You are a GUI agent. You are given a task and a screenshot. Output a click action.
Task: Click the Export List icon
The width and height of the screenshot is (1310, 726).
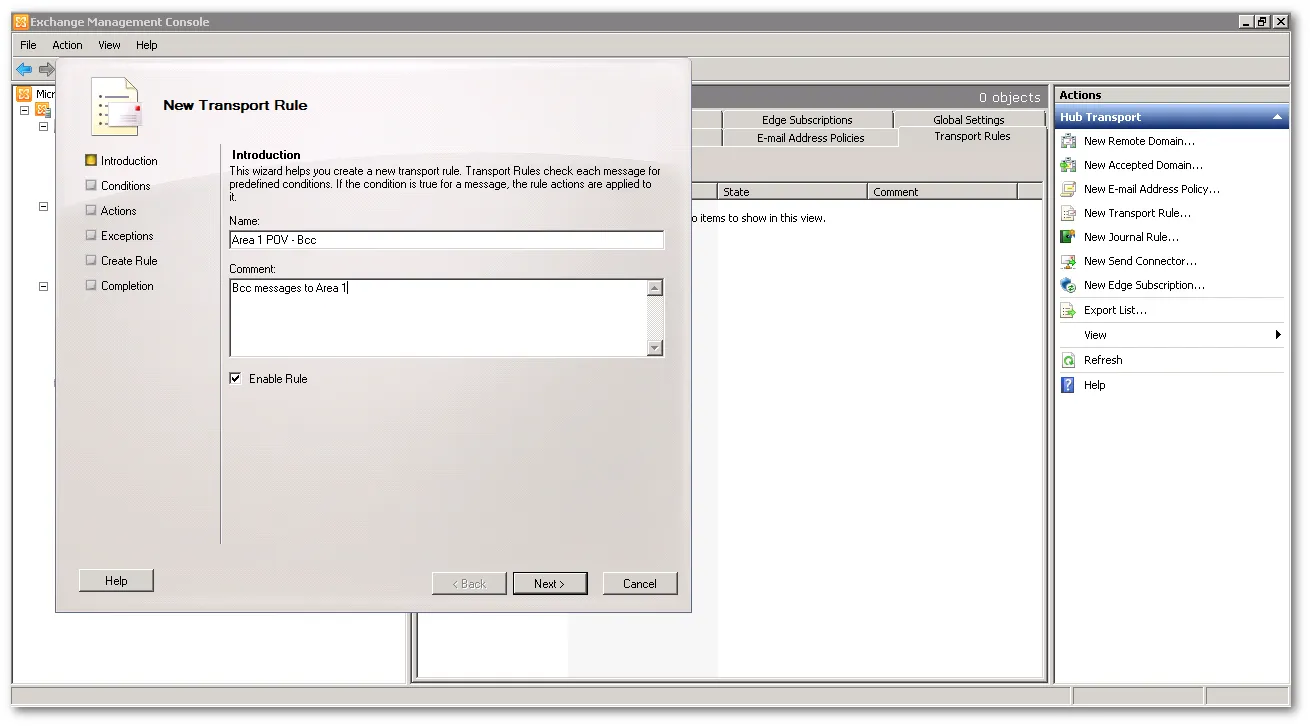1068,310
